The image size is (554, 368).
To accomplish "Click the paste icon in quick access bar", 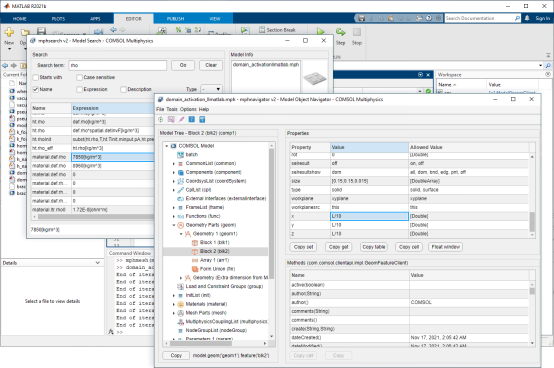I will point(390,18).
